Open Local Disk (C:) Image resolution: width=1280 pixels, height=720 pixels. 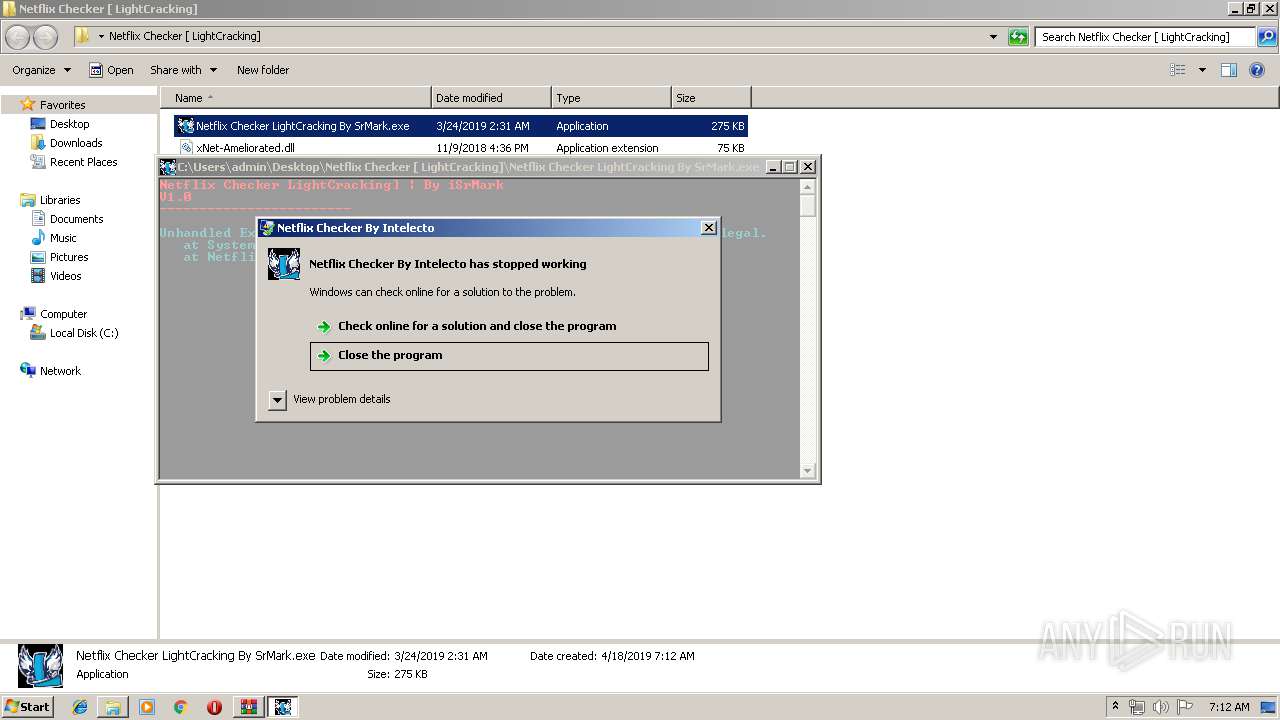click(x=84, y=333)
